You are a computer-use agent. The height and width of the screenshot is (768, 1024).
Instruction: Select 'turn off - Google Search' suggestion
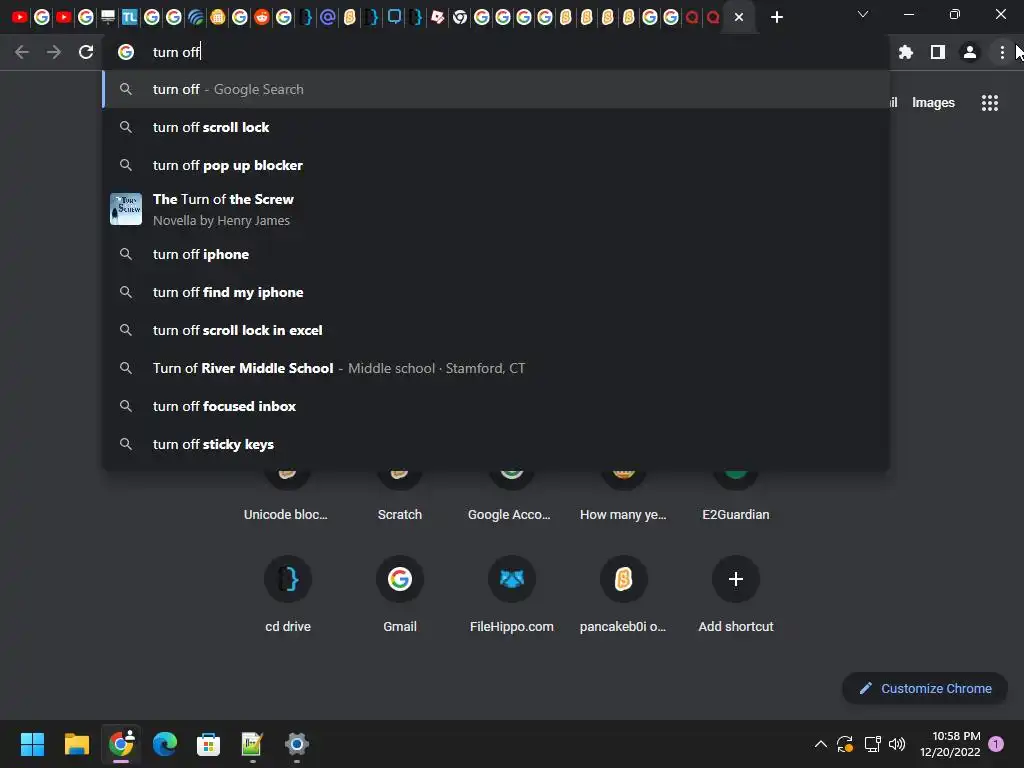pos(496,89)
